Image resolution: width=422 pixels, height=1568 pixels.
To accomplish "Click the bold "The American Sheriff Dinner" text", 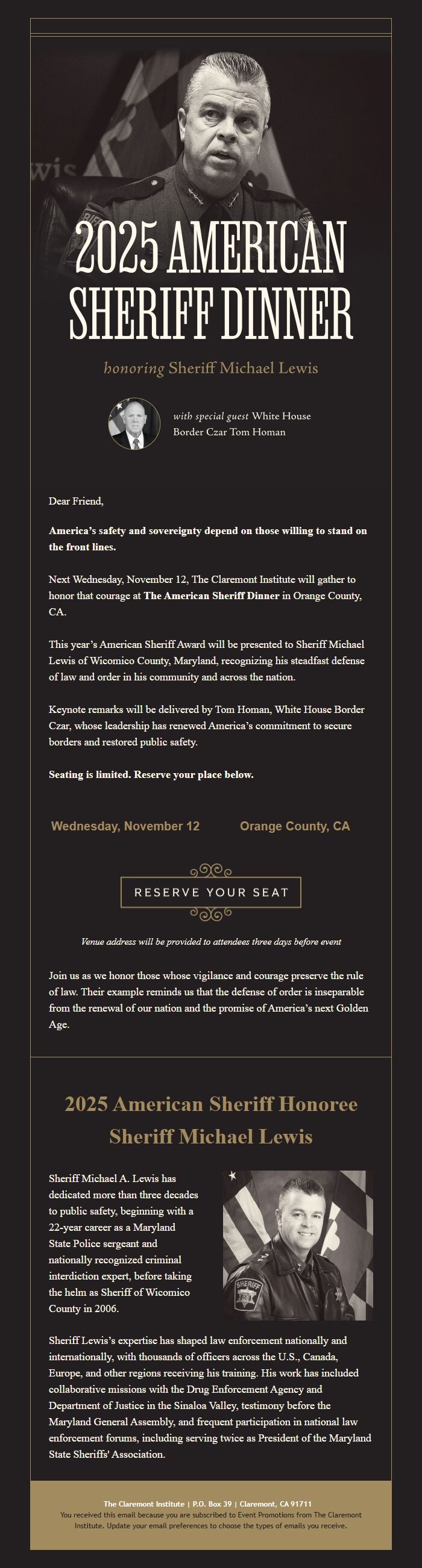I will (x=212, y=596).
